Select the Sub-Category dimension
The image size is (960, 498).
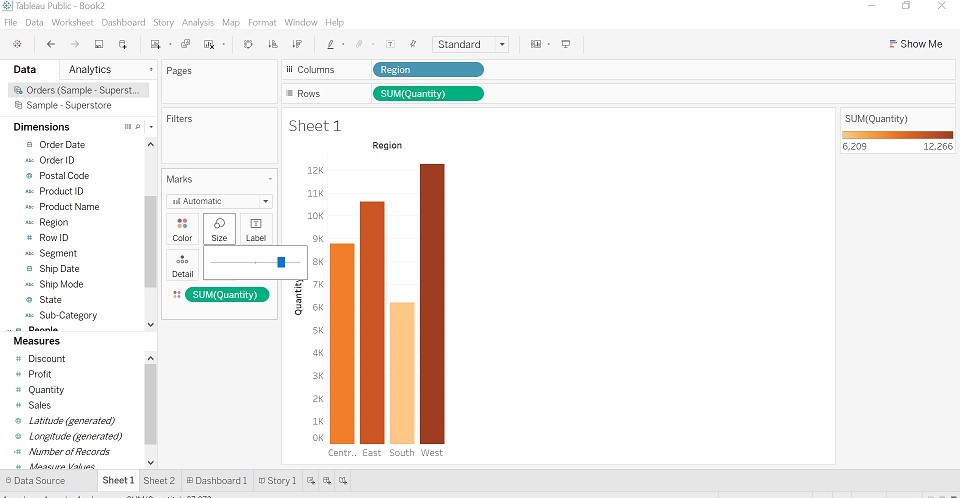(x=68, y=315)
